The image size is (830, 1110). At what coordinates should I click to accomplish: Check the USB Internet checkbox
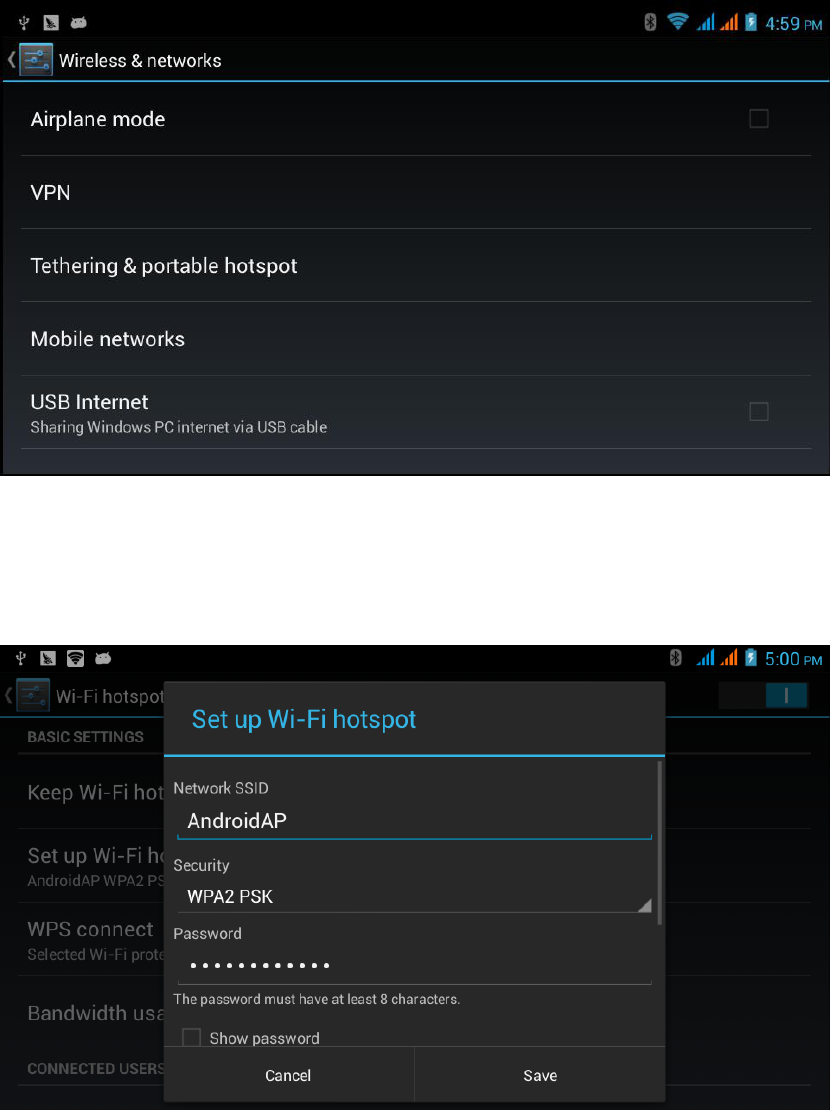(x=758, y=411)
